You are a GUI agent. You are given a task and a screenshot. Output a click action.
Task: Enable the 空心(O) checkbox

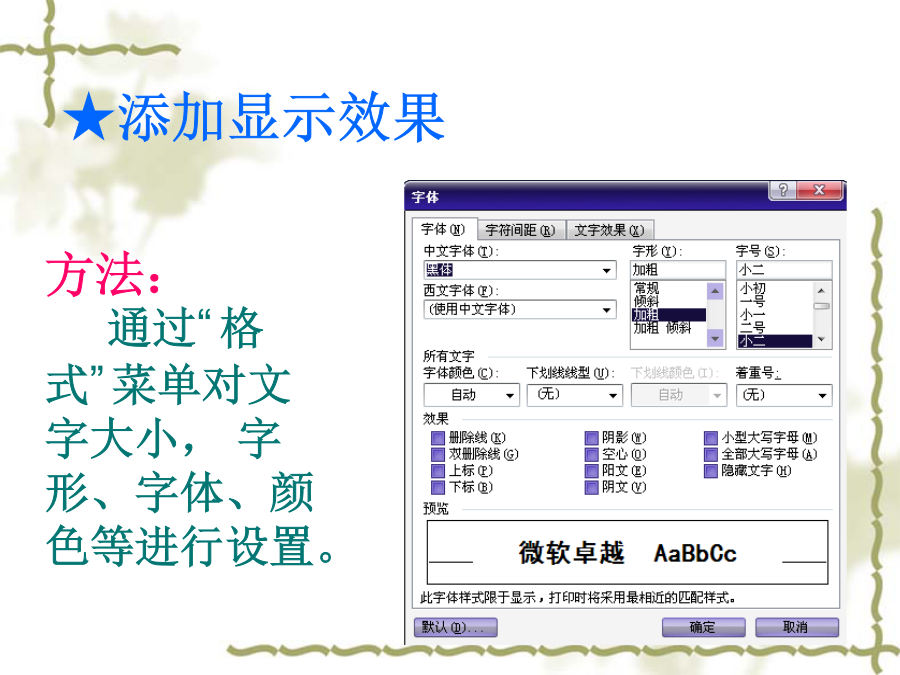pos(592,455)
